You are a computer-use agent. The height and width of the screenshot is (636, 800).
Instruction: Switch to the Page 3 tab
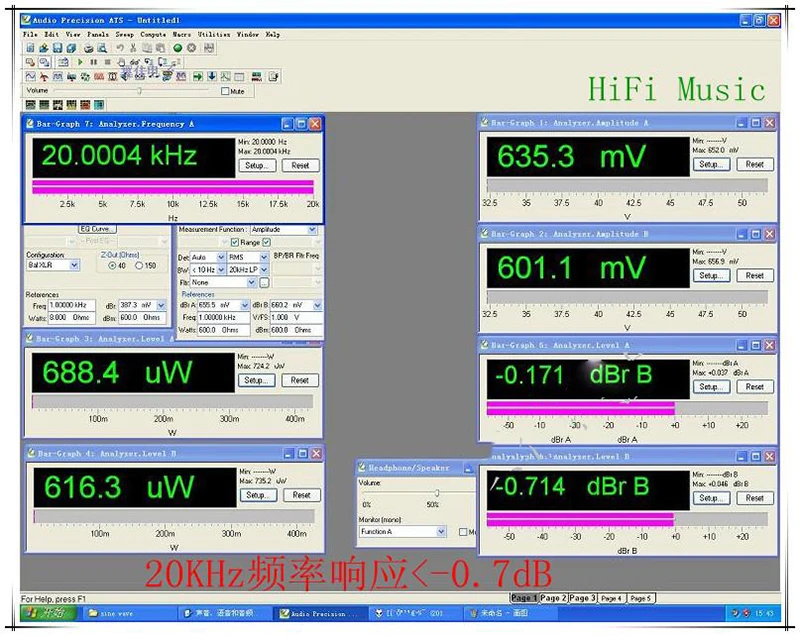click(x=582, y=598)
